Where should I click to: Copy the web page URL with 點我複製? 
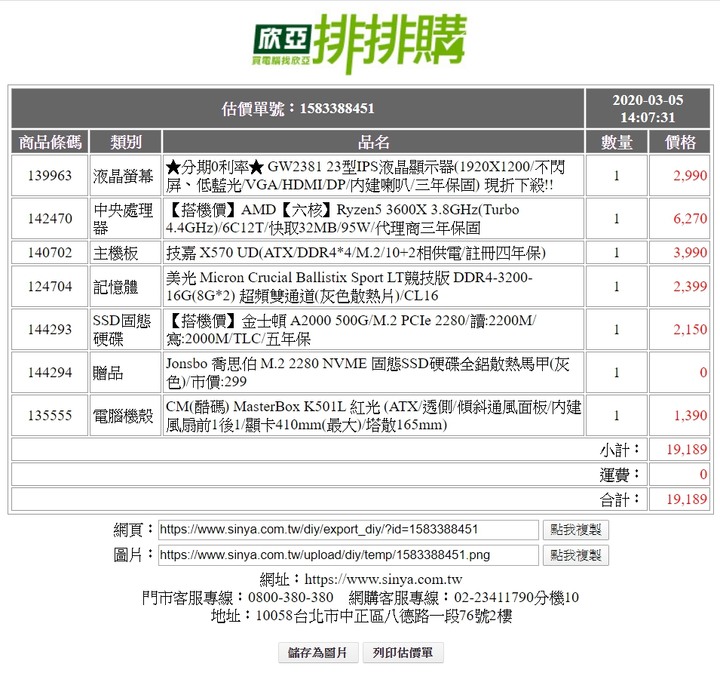pos(575,530)
